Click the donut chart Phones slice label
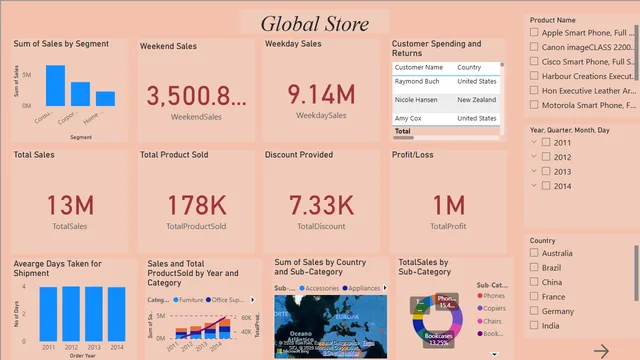Image resolution: width=640 pixels, height=360 pixels. click(447, 302)
